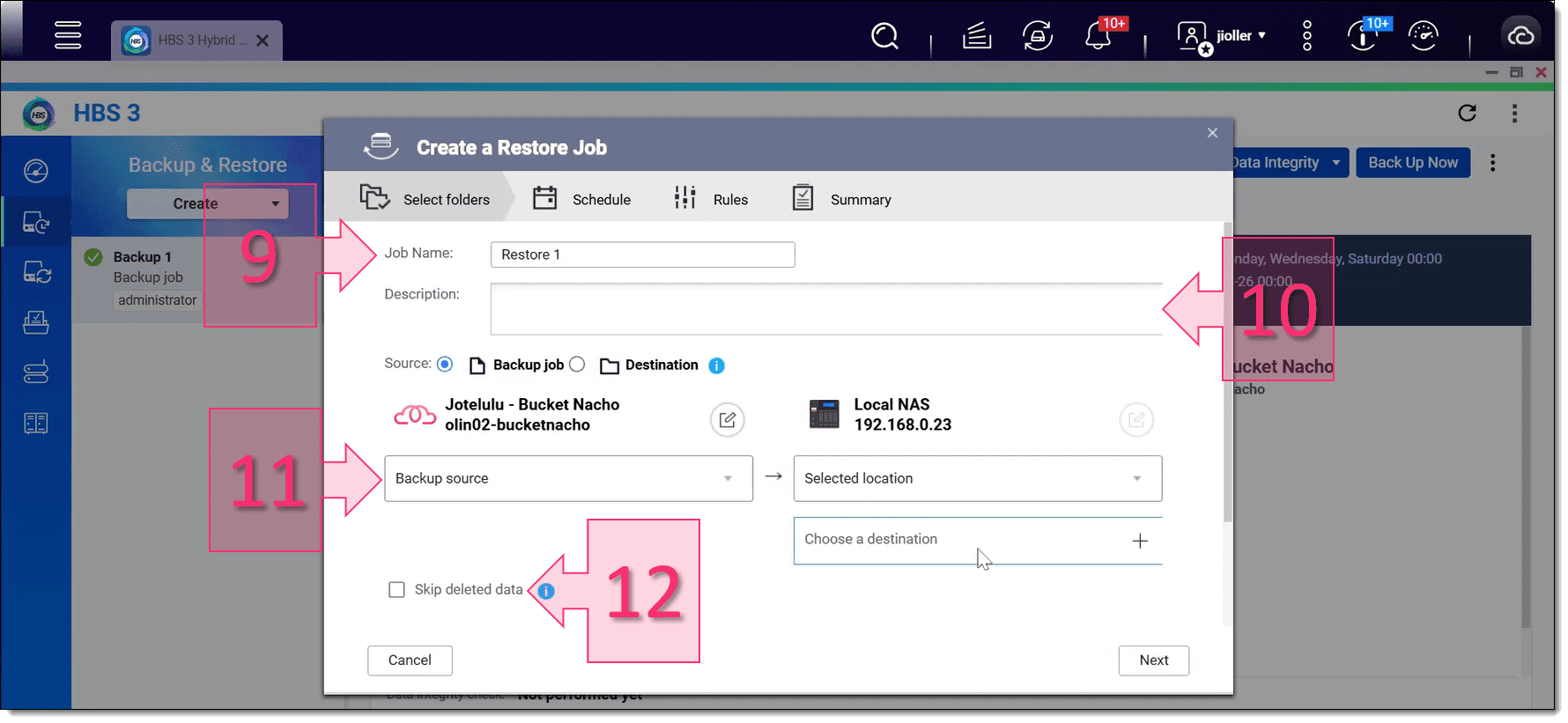Close the HBS 3 Hybrid taskbar tab
This screenshot has width=1568, height=723.
point(263,41)
